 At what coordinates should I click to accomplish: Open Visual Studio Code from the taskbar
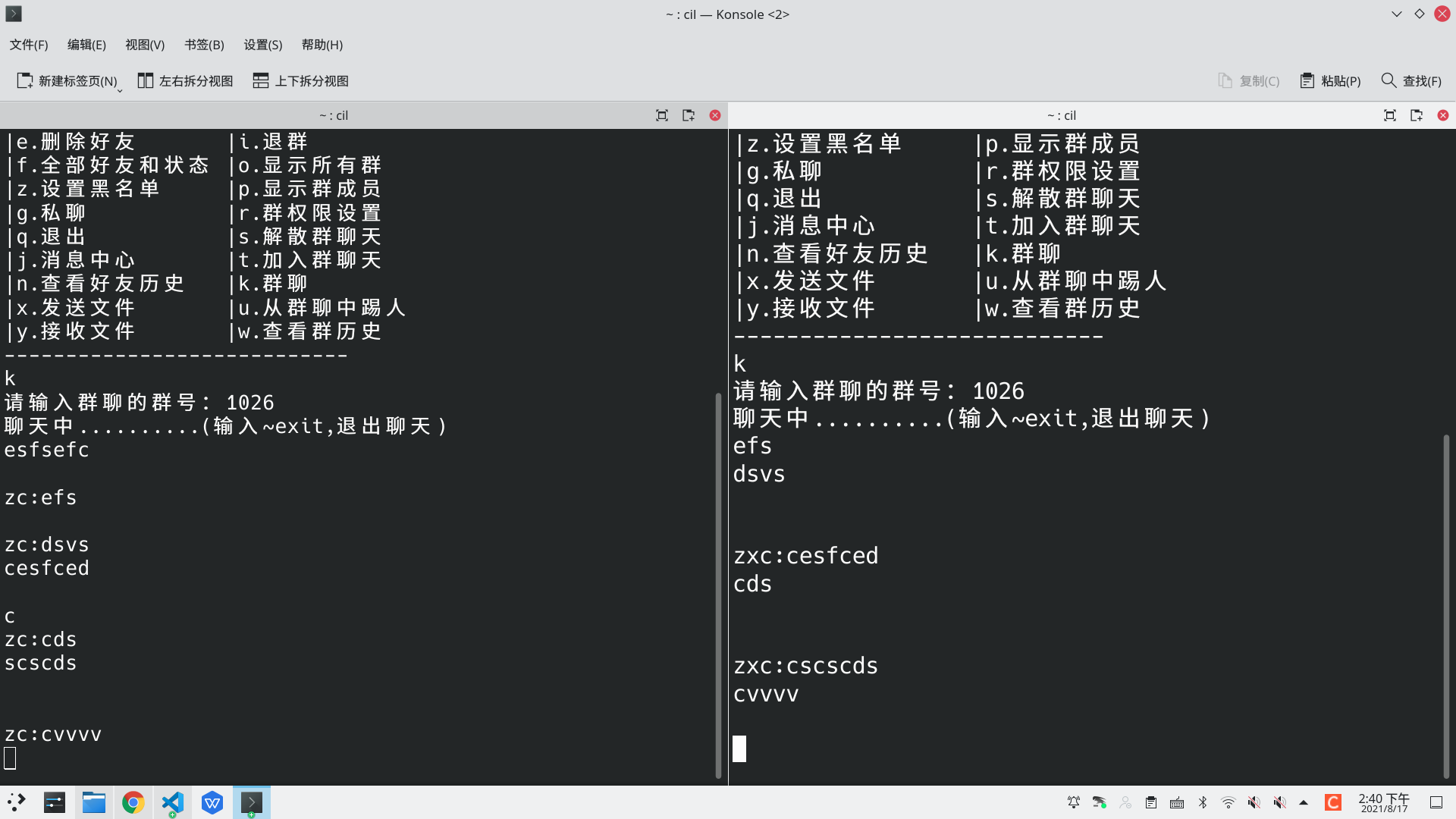(173, 802)
